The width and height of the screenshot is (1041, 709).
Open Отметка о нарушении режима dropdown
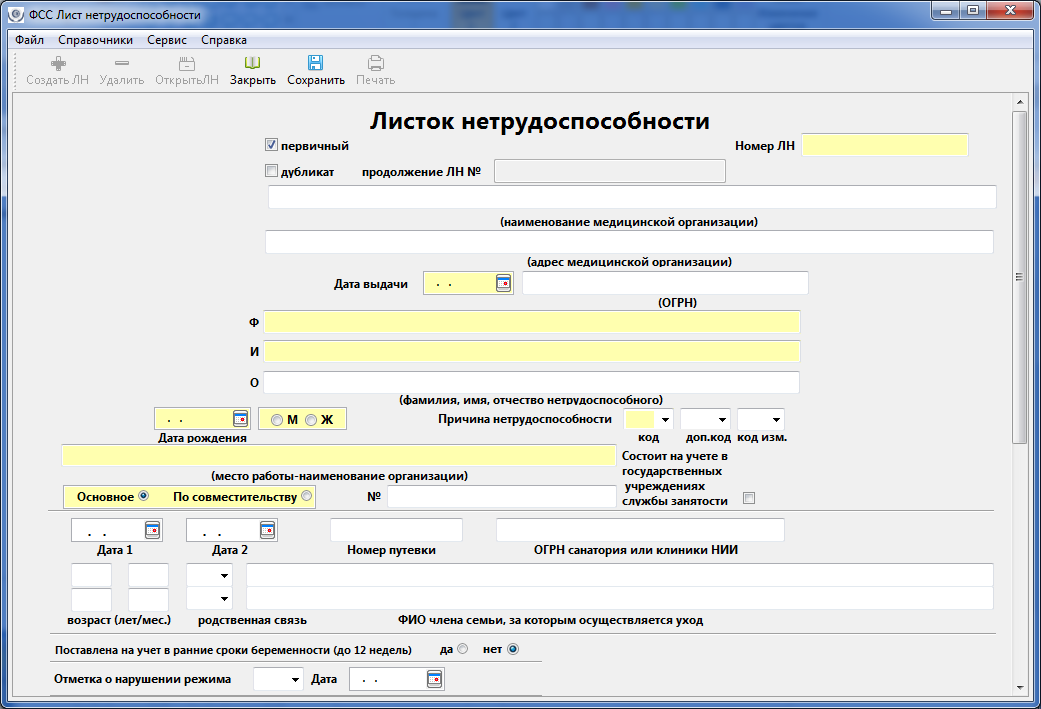pos(295,680)
